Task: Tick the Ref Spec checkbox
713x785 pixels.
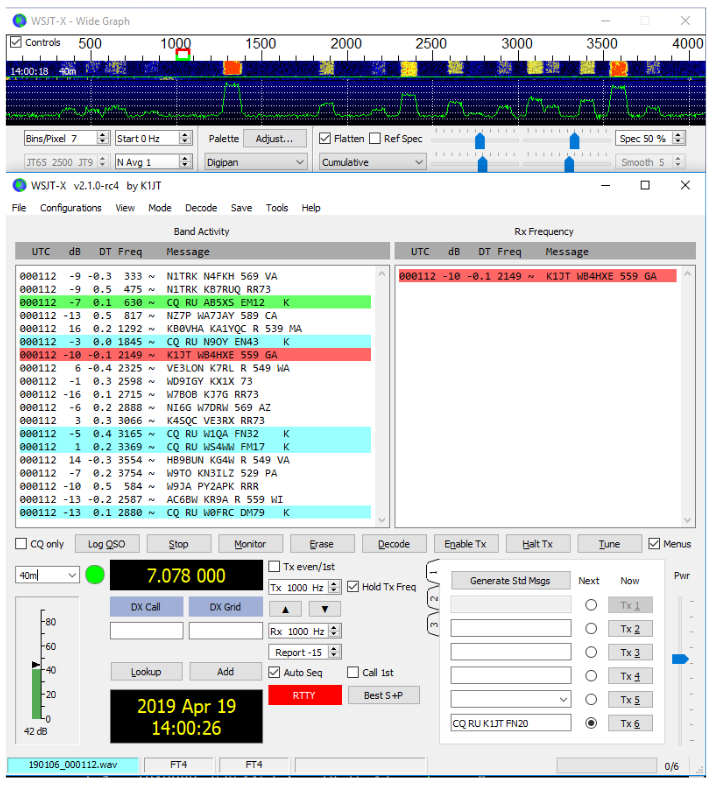Action: 375,138
